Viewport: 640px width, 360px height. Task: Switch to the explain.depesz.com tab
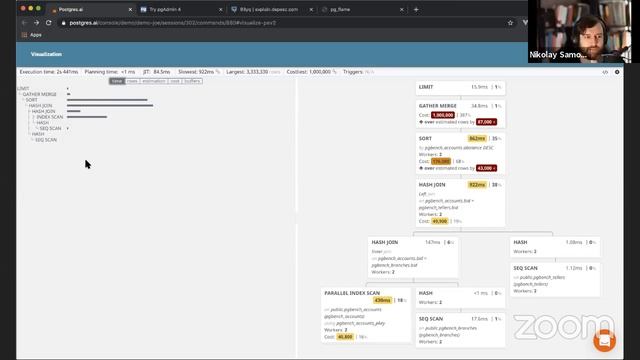[x=270, y=9]
